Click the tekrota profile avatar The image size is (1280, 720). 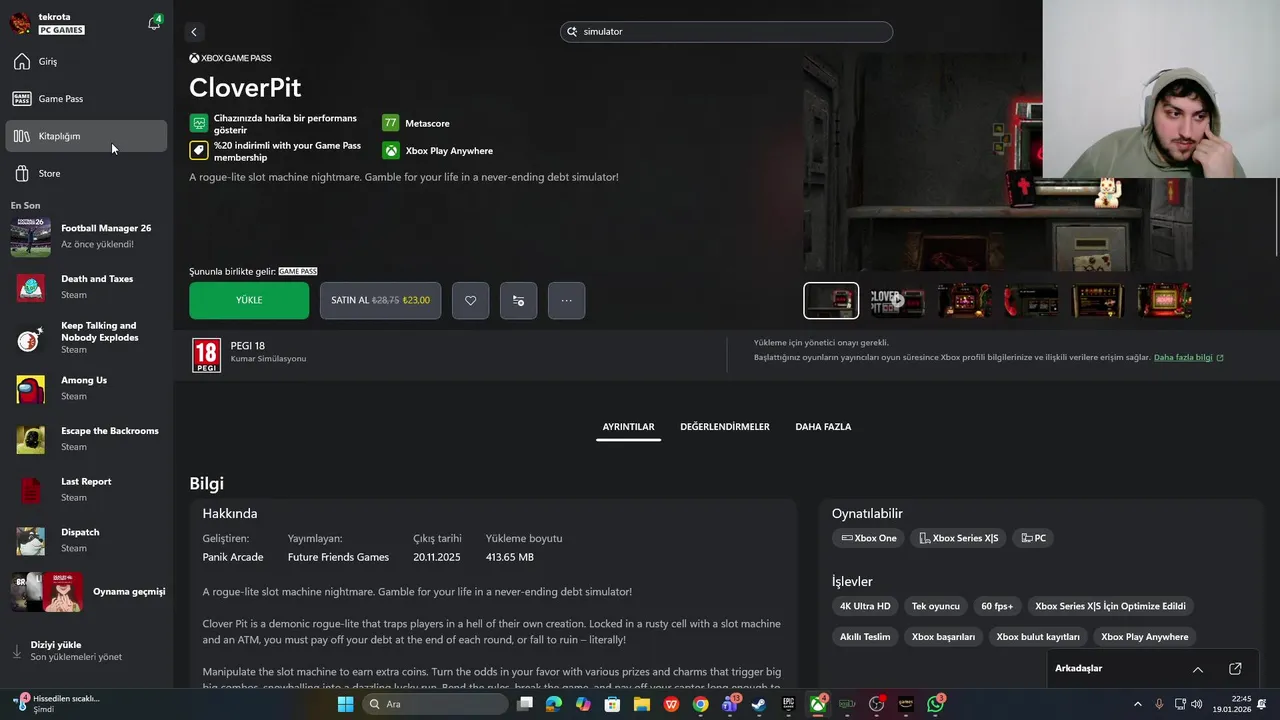tap(20, 23)
